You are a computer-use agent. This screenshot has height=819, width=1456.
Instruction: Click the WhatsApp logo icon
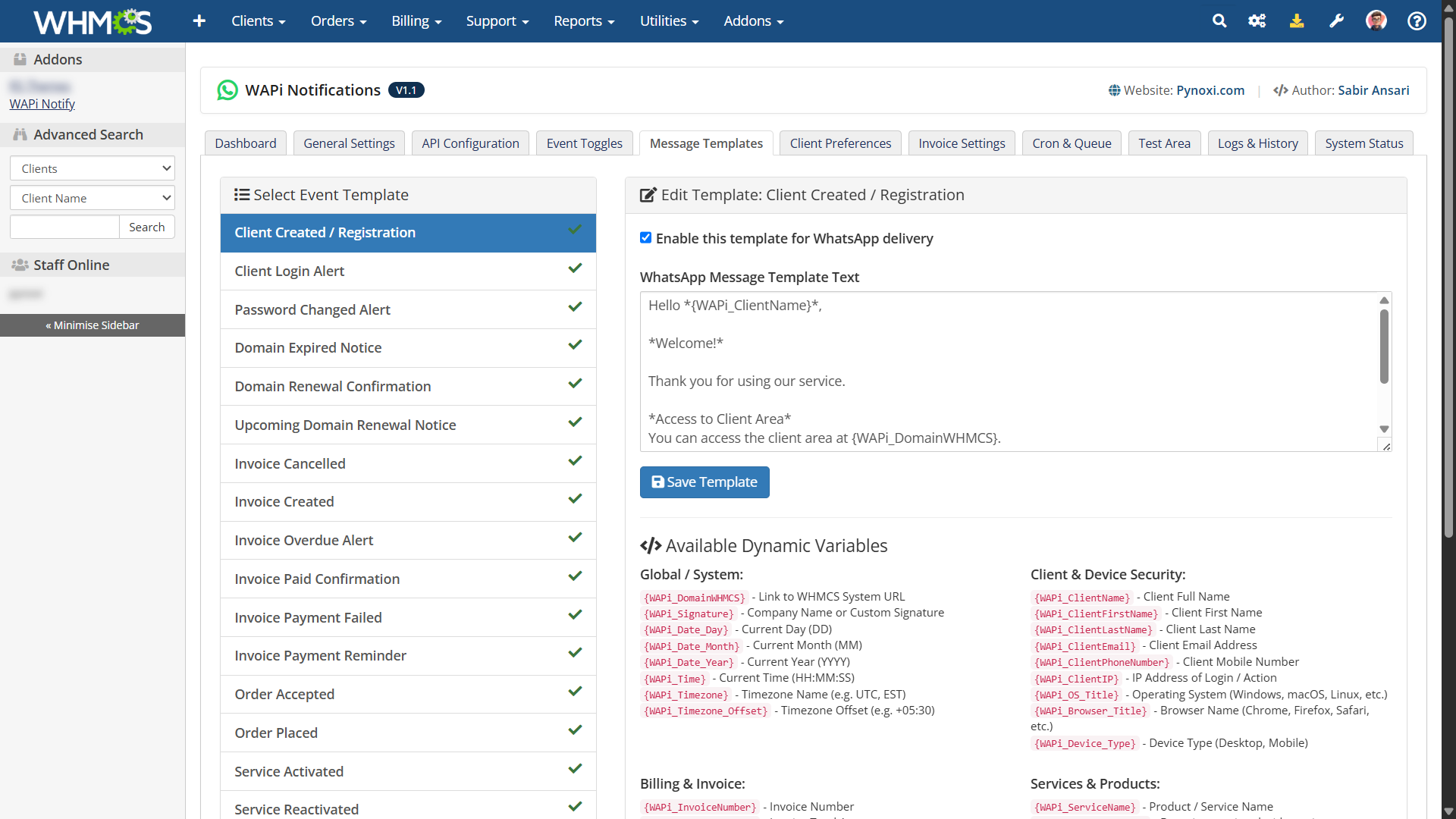[227, 90]
